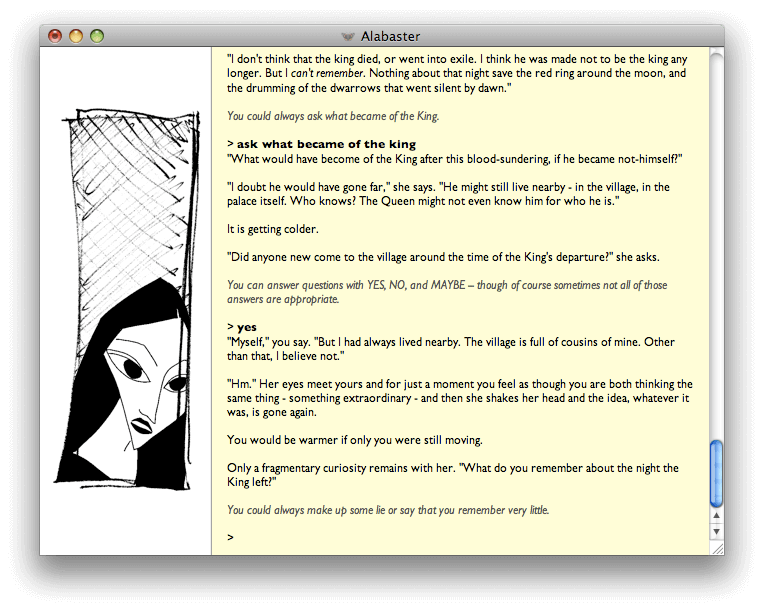This screenshot has height=610, width=764.
Task: Click the scrollbar up arrow
Action: 716,515
